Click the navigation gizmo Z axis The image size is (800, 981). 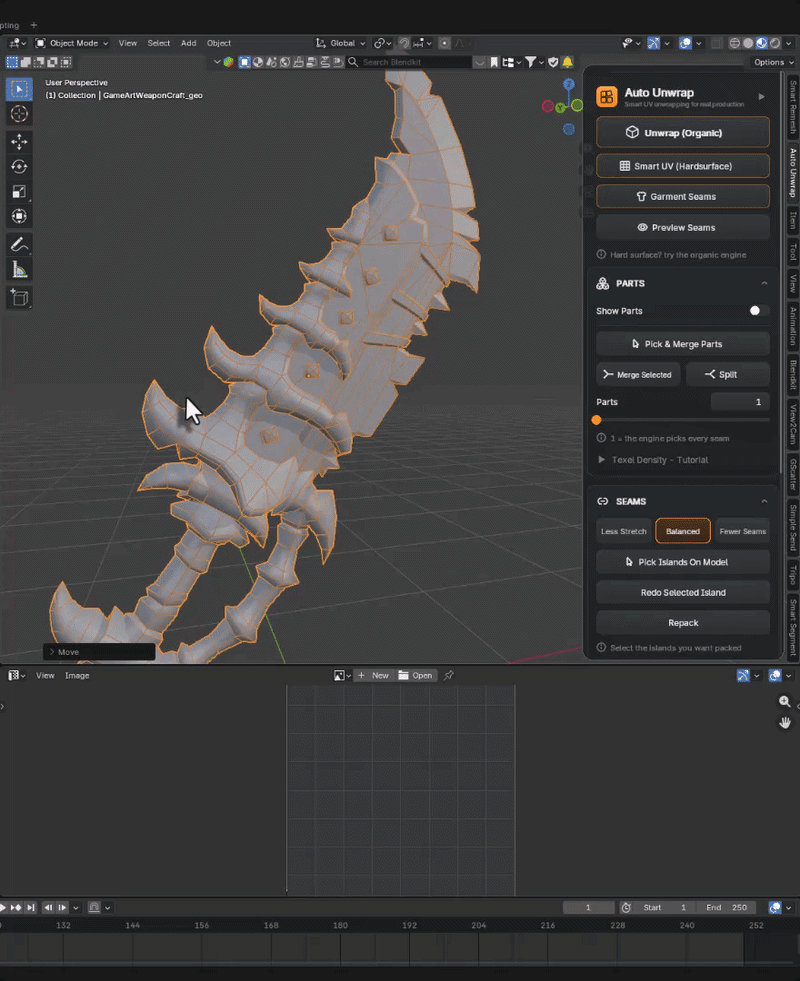[569, 84]
